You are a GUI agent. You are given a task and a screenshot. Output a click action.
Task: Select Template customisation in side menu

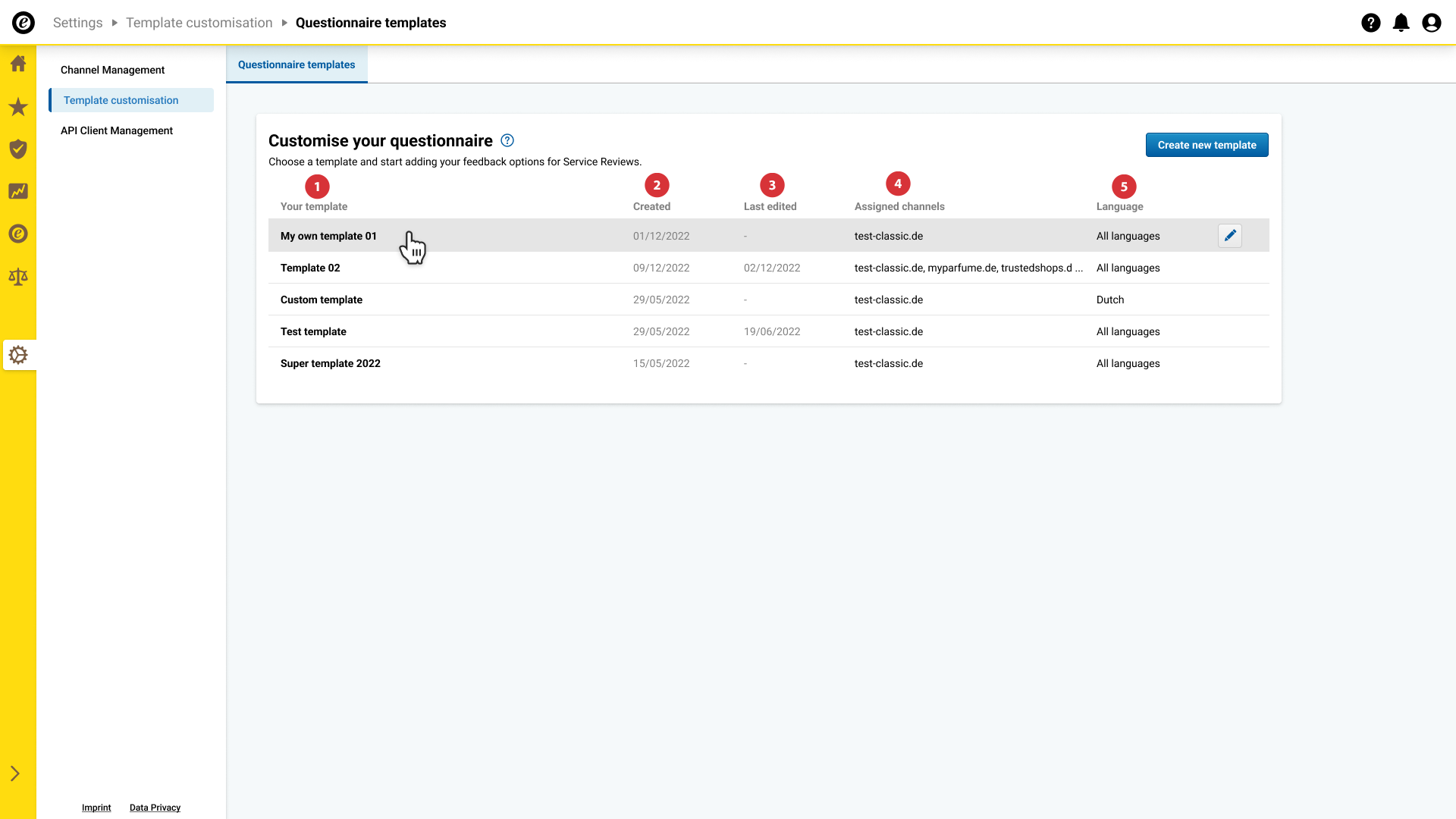point(131,100)
